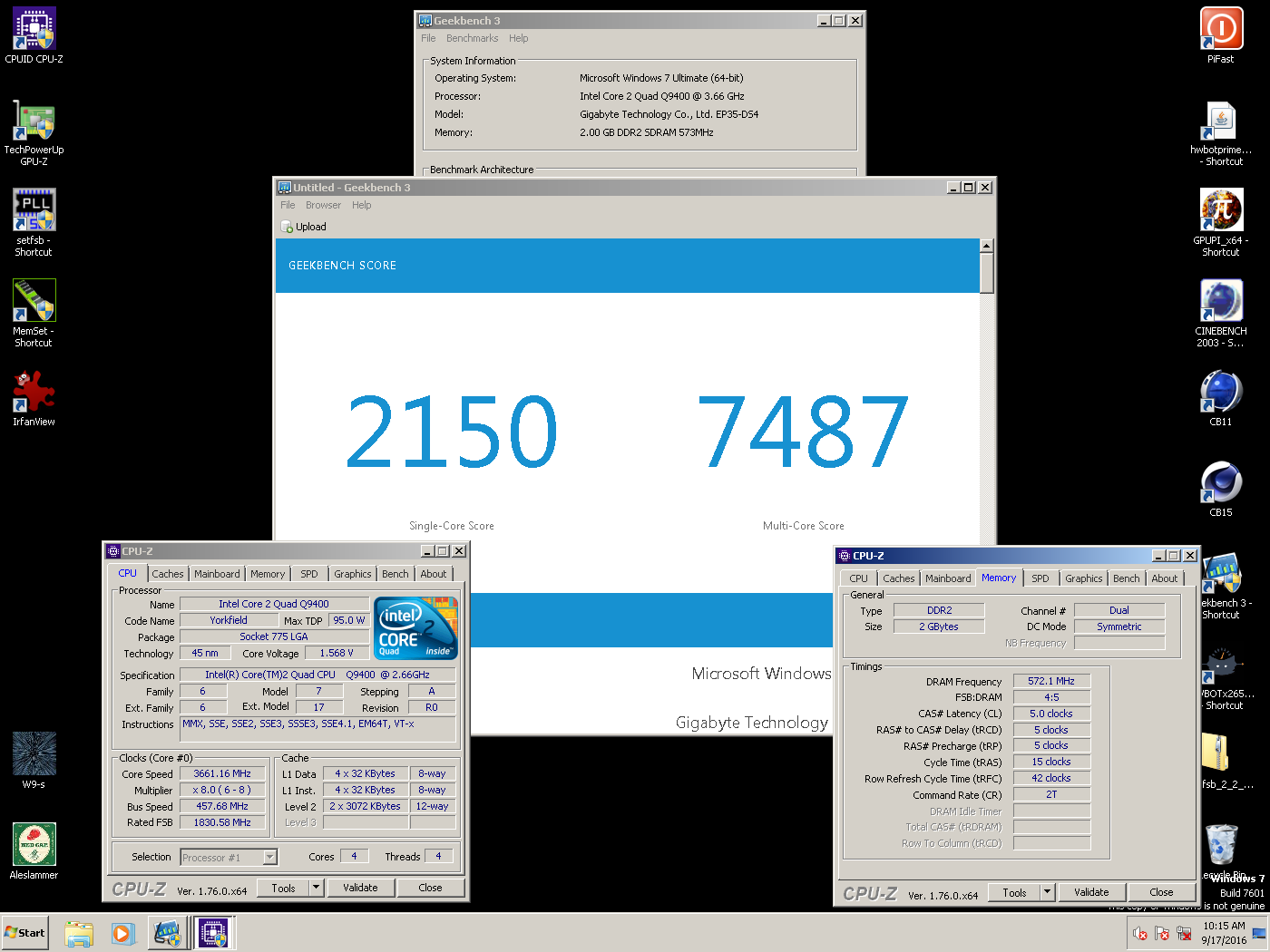This screenshot has width=1270, height=952.
Task: Switch to CPU tab in right CPU-Z
Action: (858, 578)
